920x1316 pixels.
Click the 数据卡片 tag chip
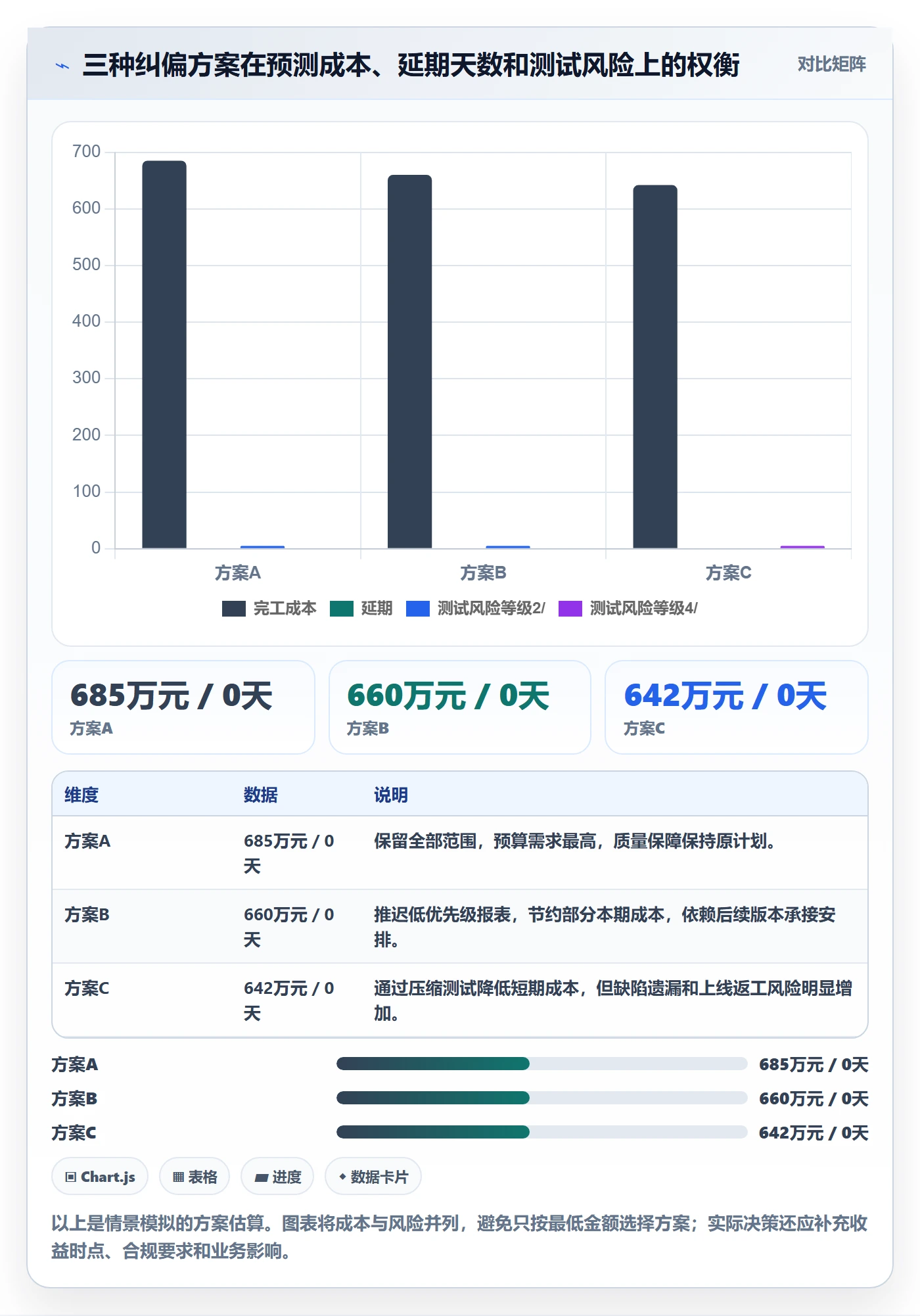click(x=373, y=1177)
